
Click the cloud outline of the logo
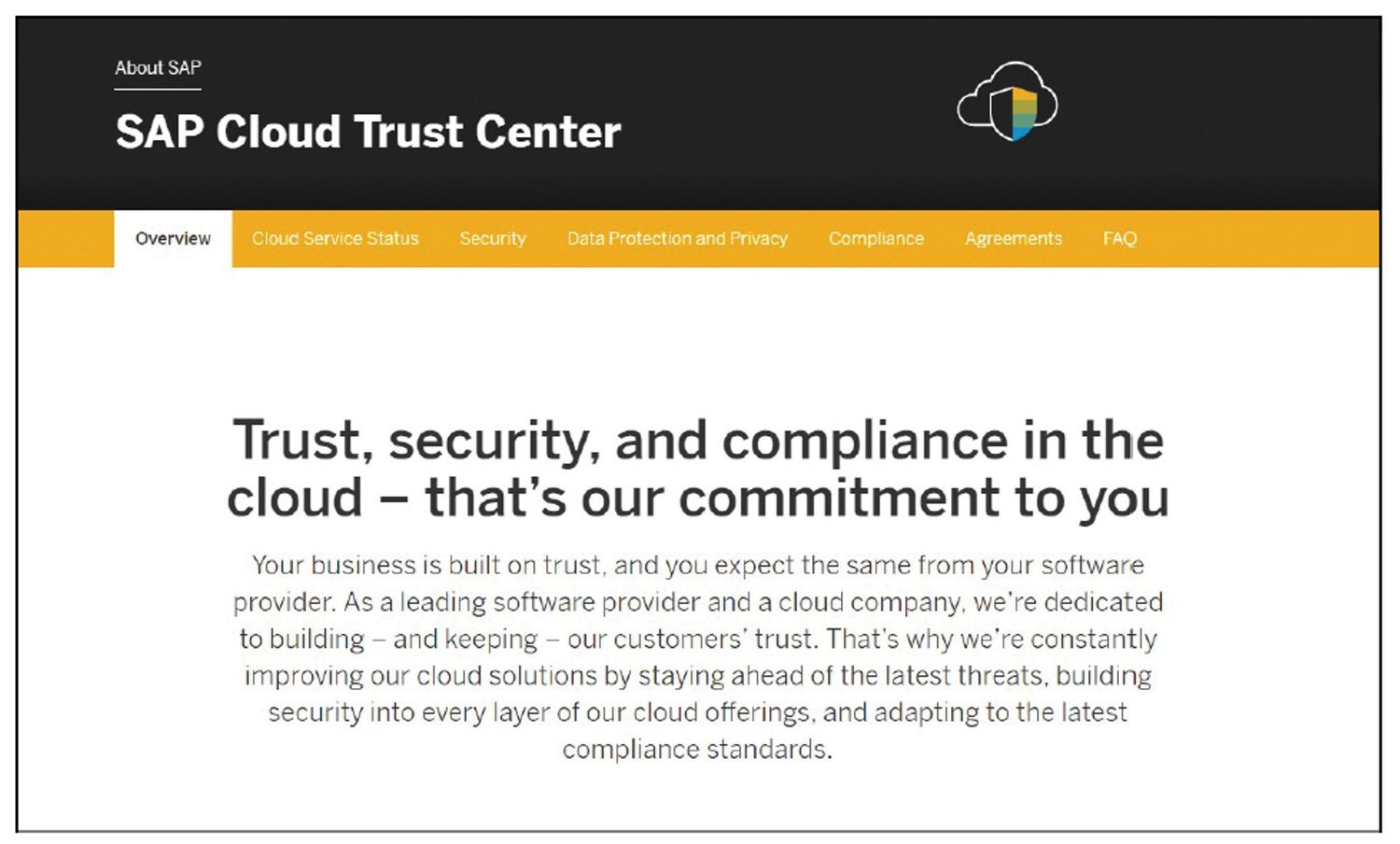pyautogui.click(x=975, y=93)
